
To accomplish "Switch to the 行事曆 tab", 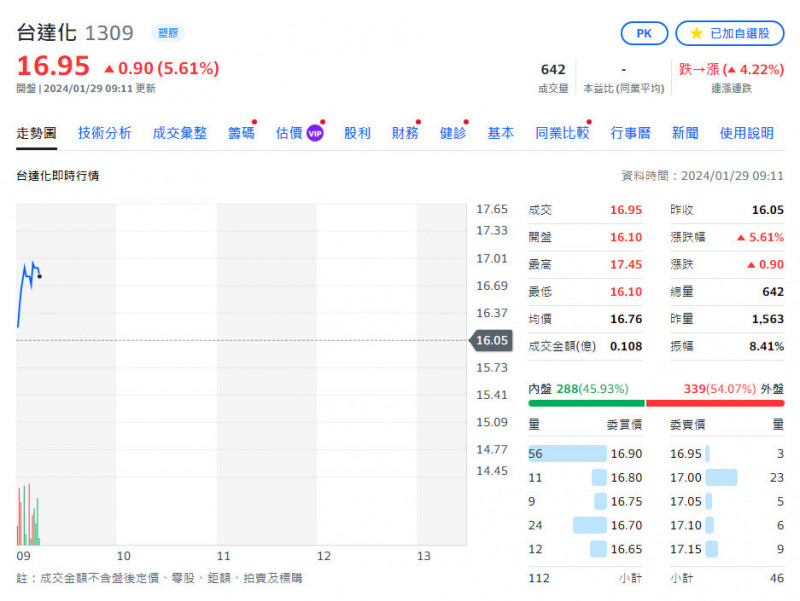I will 631,133.
